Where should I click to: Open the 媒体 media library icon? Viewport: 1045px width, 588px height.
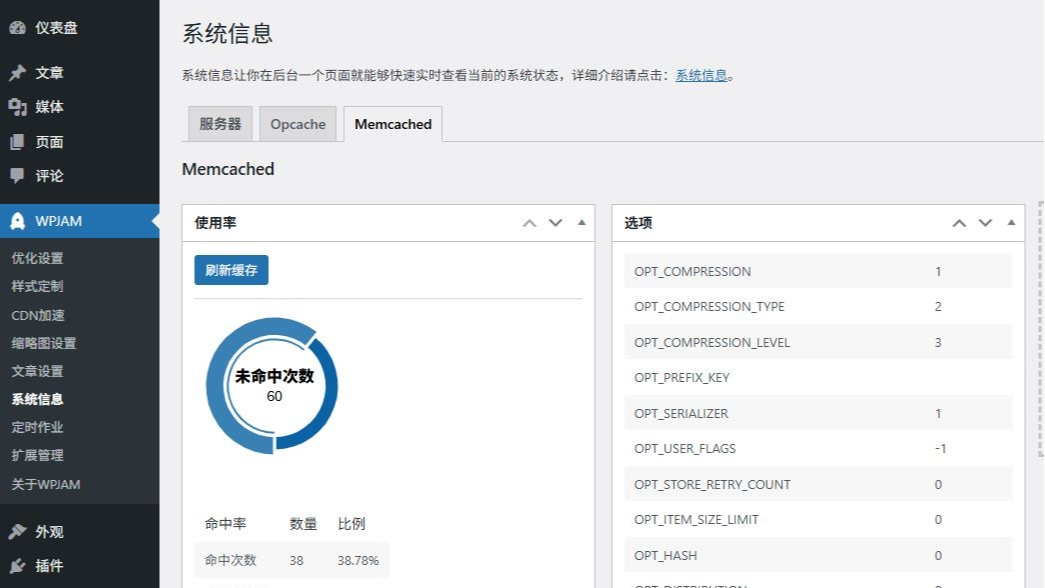coord(16,107)
